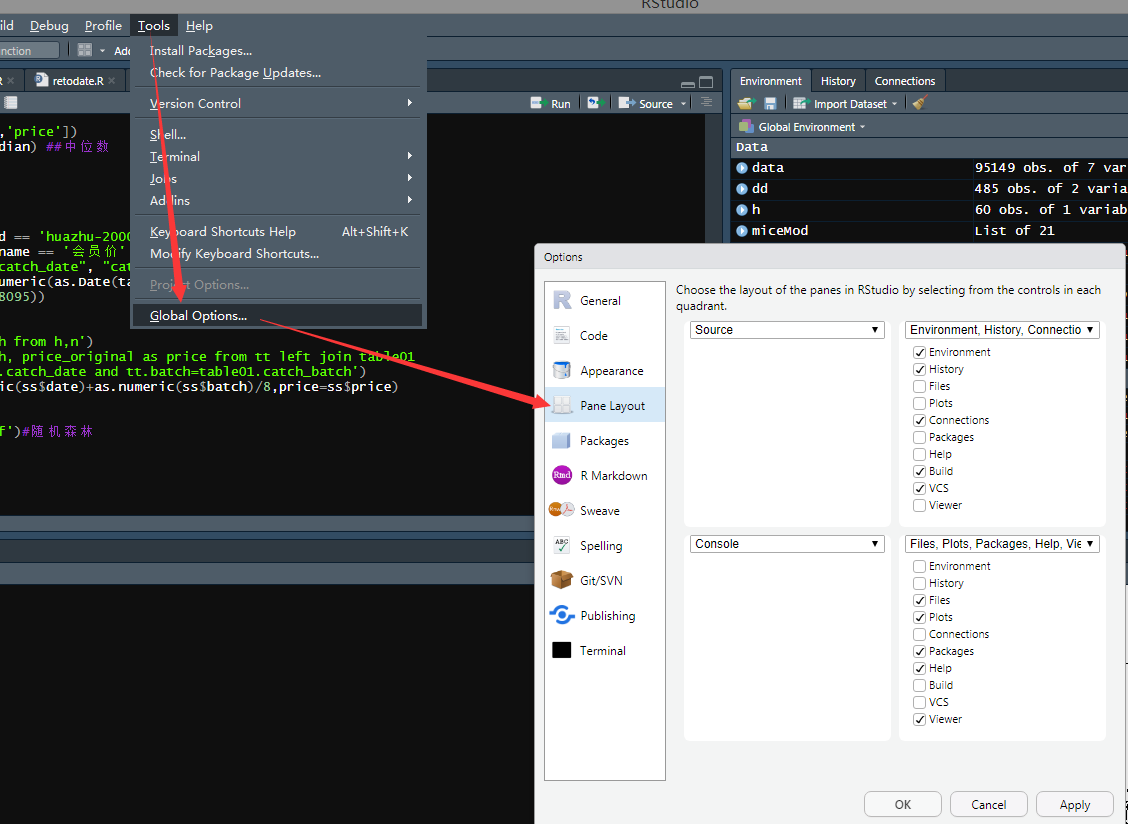The height and width of the screenshot is (824, 1128).
Task: Choose Check for Package Updates
Action: 279,73
